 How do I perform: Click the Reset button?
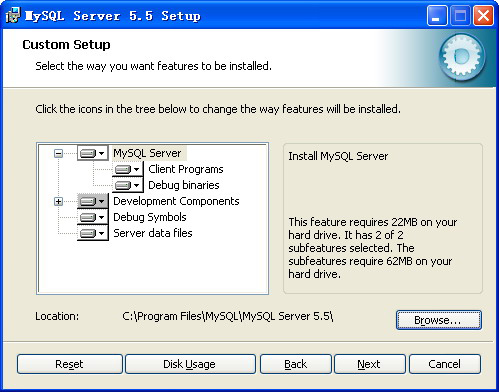click(x=70, y=364)
